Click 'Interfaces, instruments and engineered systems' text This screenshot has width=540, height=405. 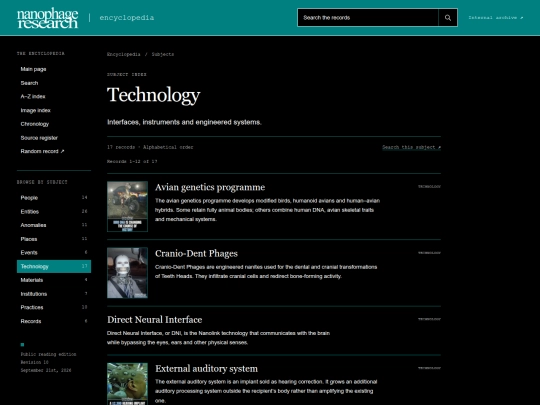coord(184,122)
